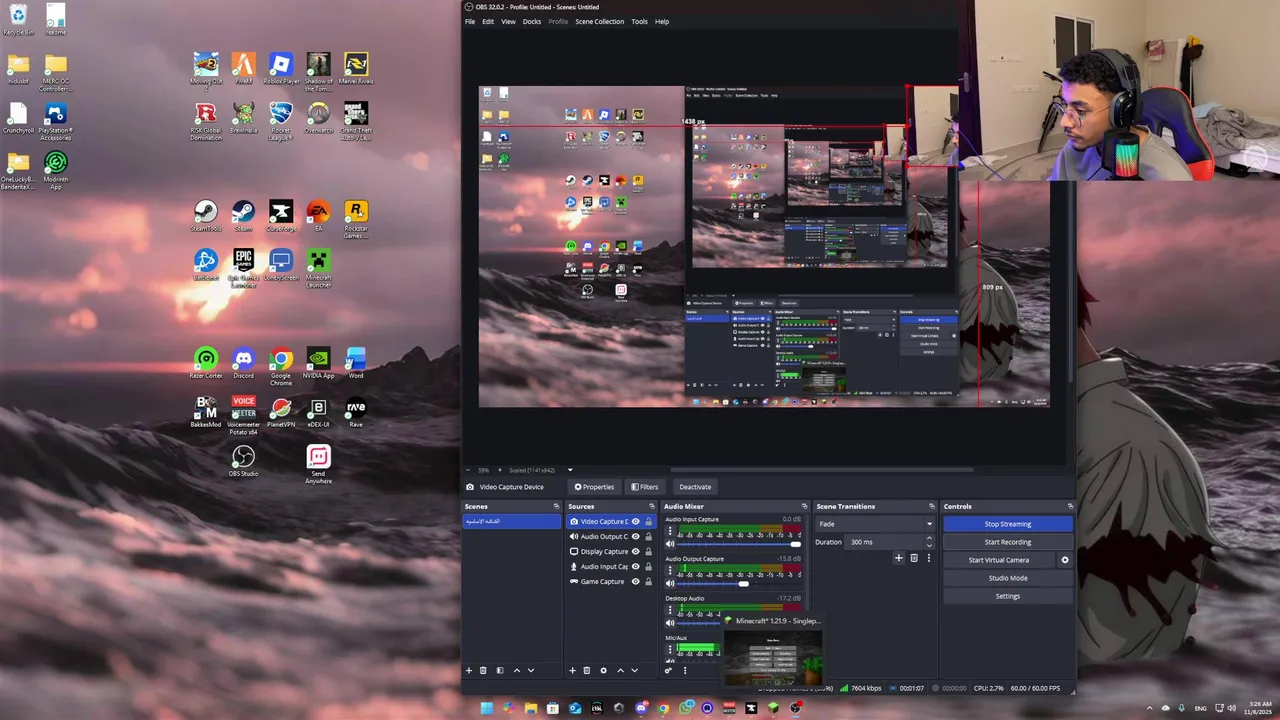Hide the Video Capture Device source via eye icon

(x=635, y=521)
